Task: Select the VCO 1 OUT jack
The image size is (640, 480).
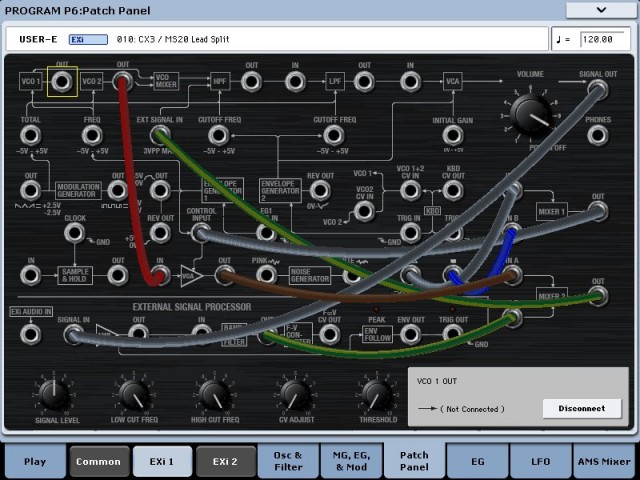Action: 62,81
